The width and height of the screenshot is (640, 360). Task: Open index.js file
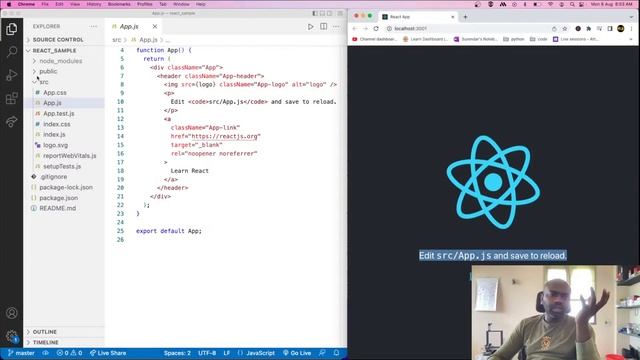pyautogui.click(x=63, y=134)
